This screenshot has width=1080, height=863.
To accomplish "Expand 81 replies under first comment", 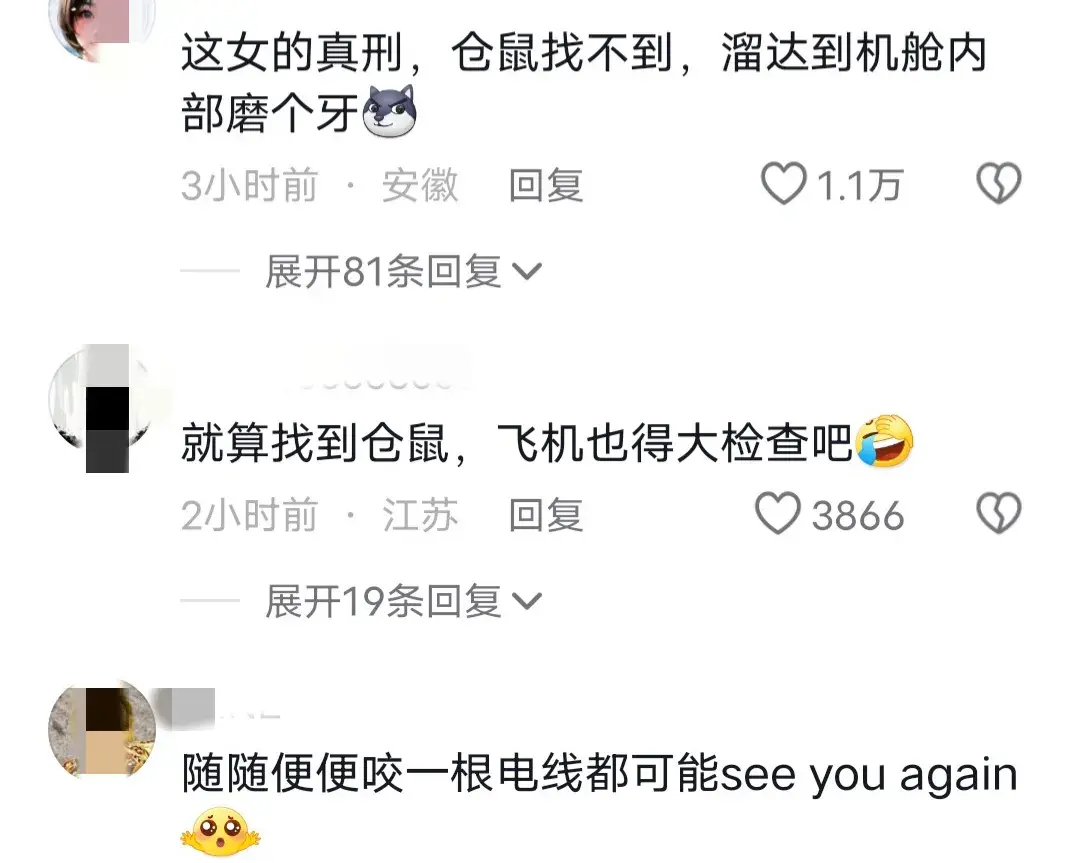I will 404,271.
